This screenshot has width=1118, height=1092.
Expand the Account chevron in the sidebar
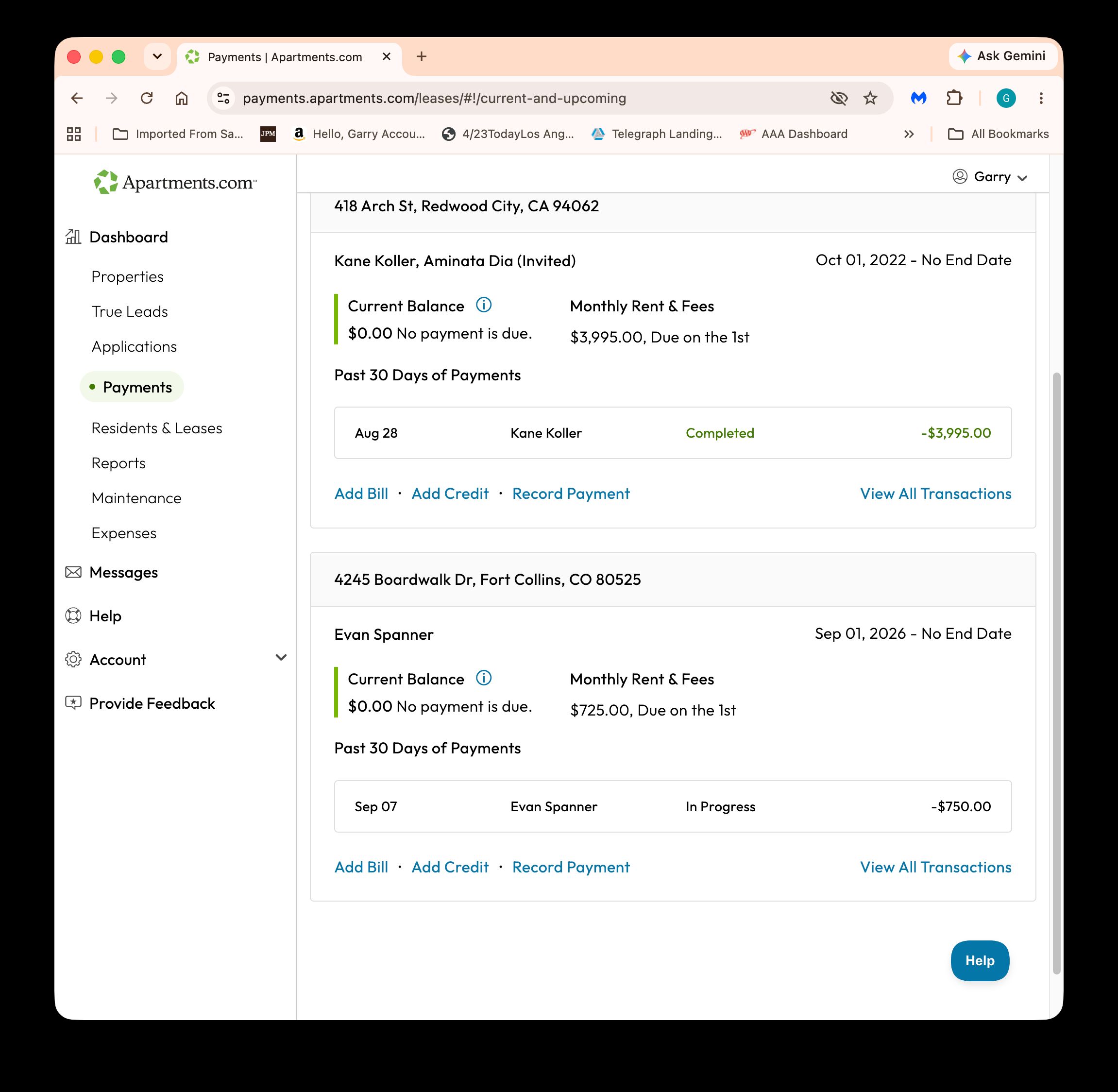point(281,658)
